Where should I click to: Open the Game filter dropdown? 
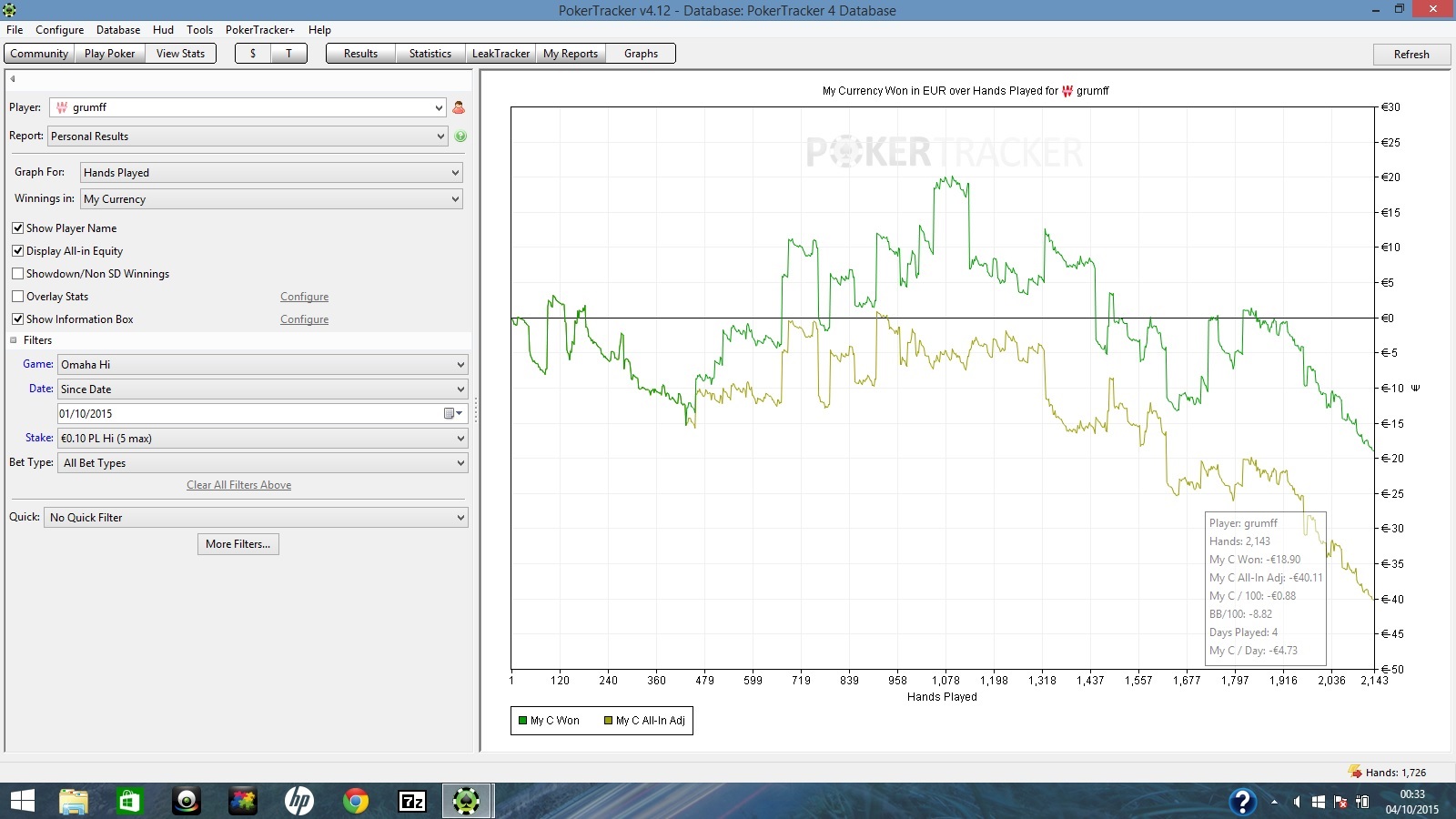263,365
